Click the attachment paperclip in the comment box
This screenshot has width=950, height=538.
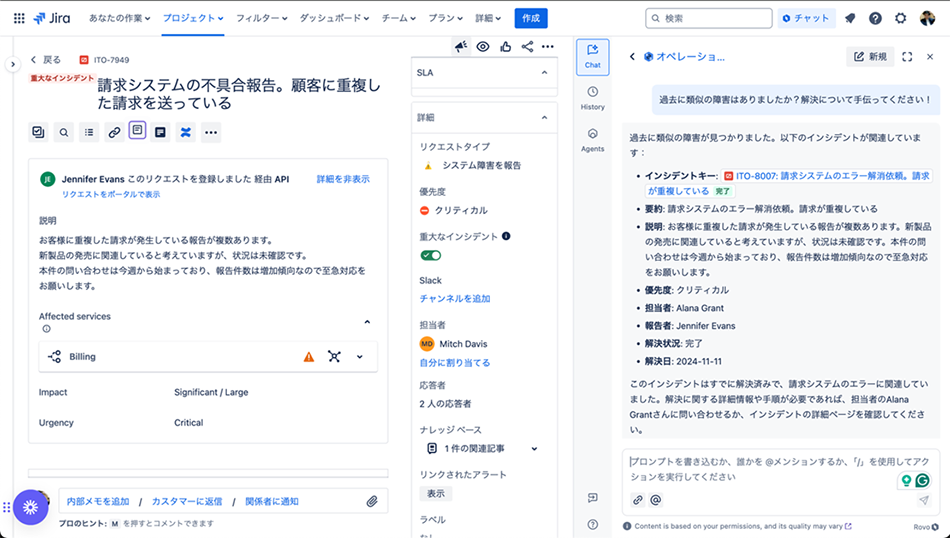372,502
